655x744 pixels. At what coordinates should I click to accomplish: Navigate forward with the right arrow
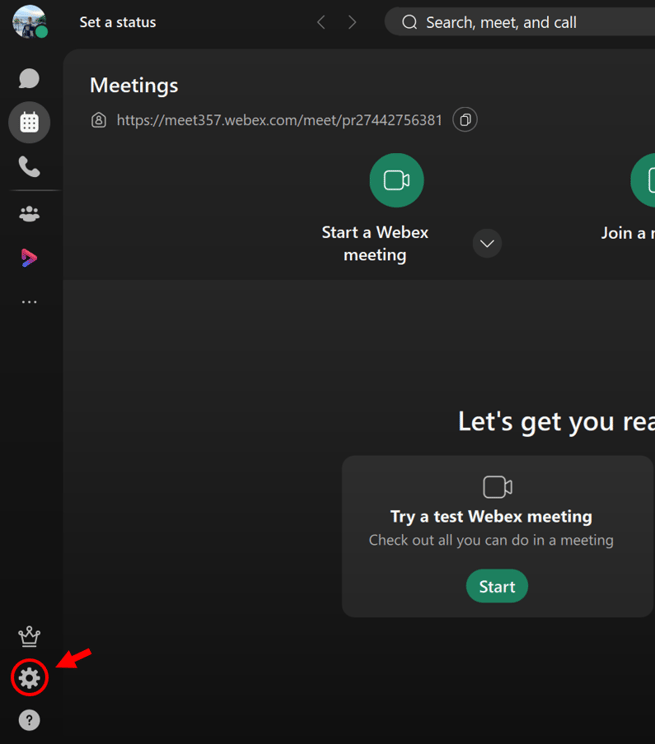[352, 22]
